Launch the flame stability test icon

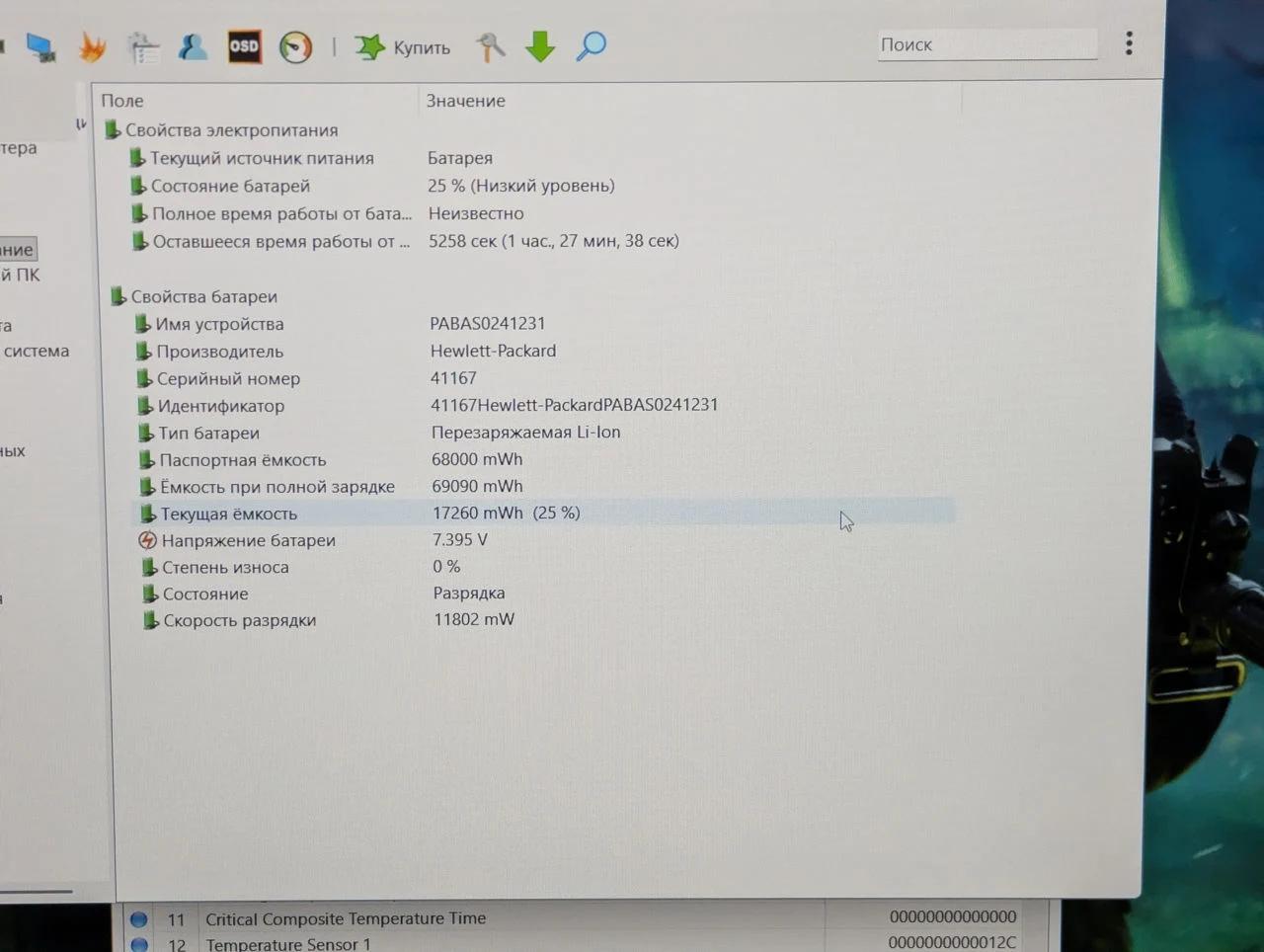[x=92, y=47]
